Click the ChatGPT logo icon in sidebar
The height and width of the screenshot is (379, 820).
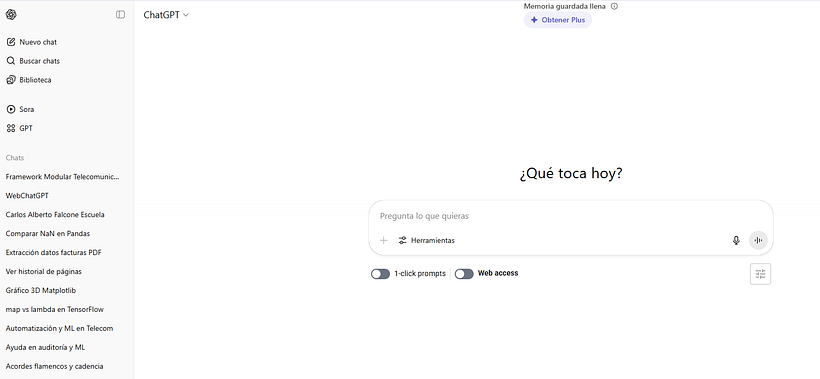coord(11,15)
